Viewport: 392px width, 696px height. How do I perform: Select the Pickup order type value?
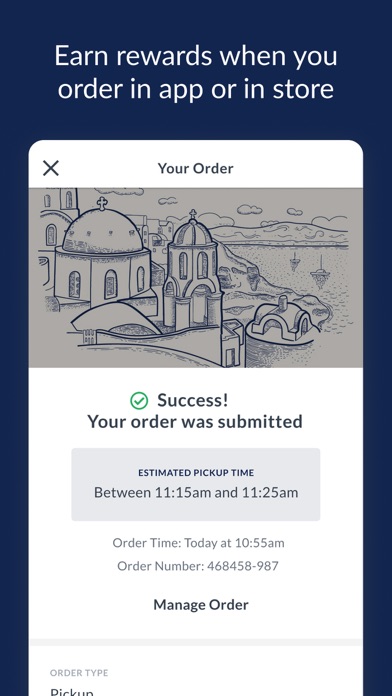(72, 692)
